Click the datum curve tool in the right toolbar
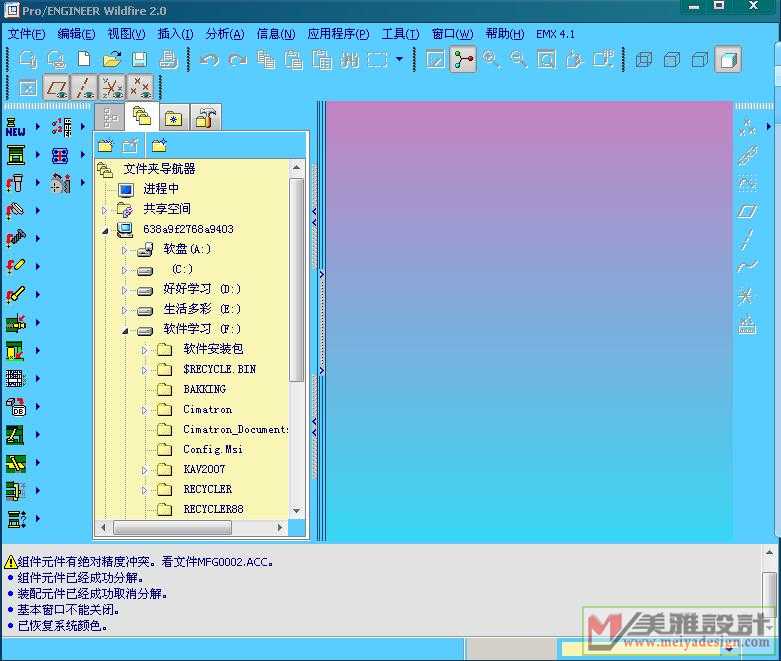This screenshot has height=661, width=781. point(747,266)
